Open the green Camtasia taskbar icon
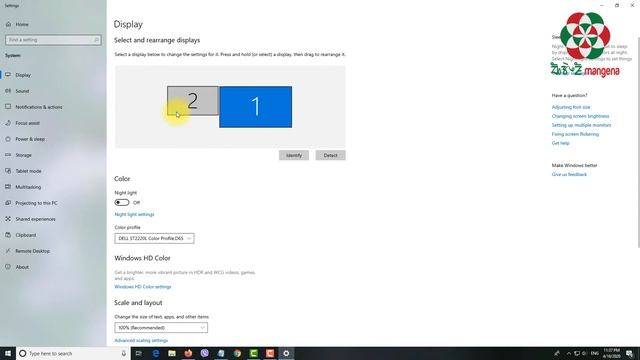Screen dimensions: 640x360 (x=253, y=353)
